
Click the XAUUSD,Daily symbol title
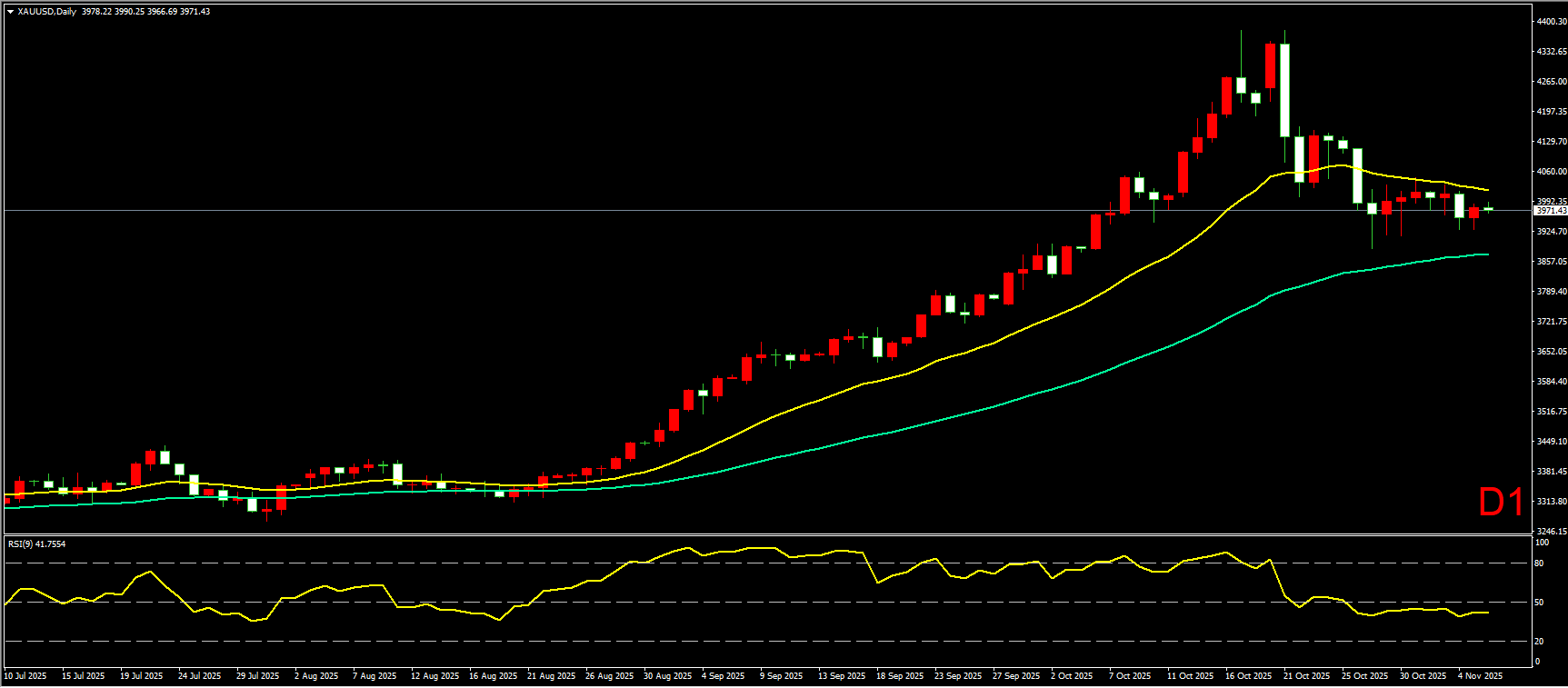click(x=46, y=12)
